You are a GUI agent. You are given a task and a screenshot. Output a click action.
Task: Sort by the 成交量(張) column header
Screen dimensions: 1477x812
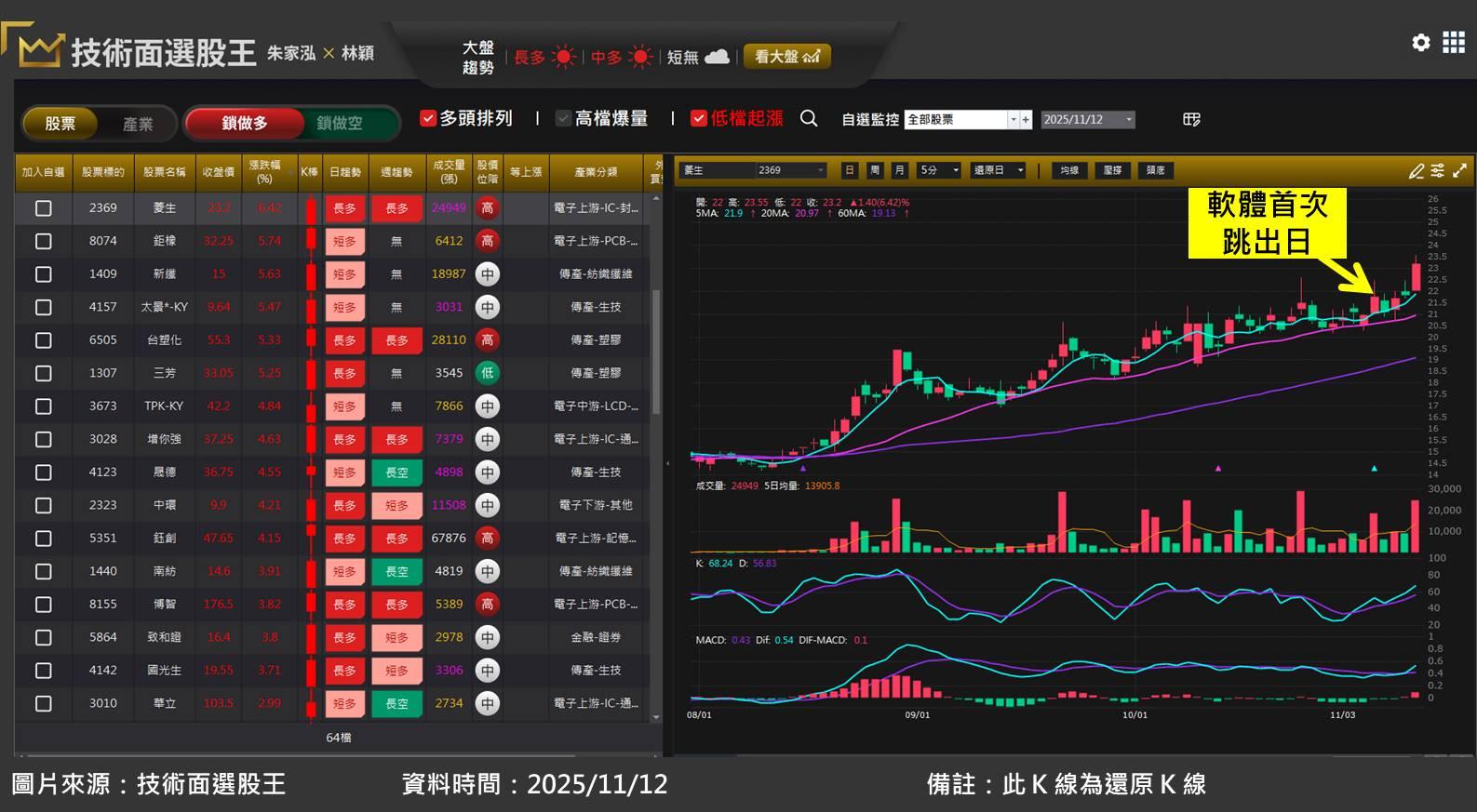click(x=449, y=173)
